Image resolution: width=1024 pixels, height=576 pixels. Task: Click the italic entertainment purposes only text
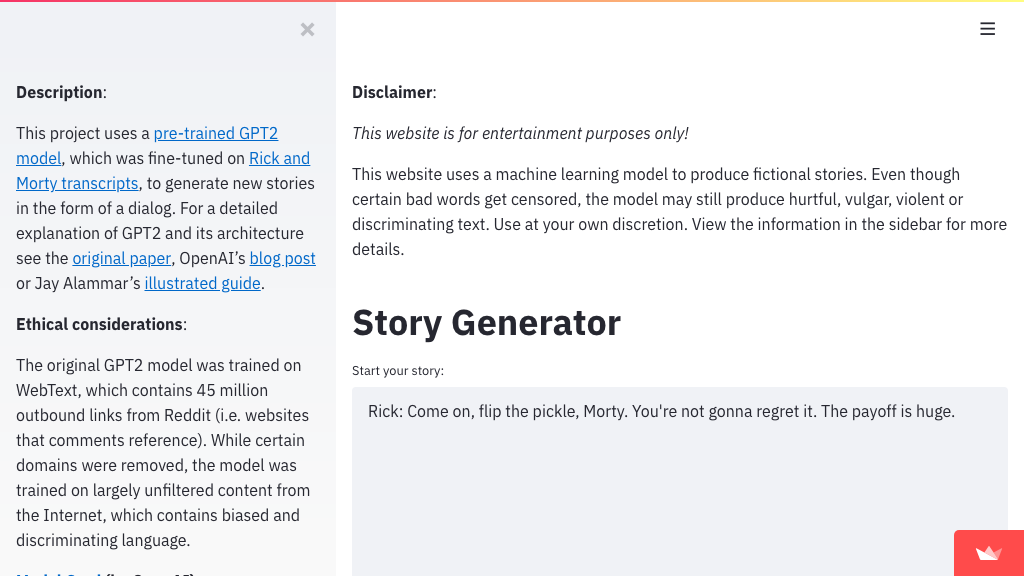coord(520,133)
